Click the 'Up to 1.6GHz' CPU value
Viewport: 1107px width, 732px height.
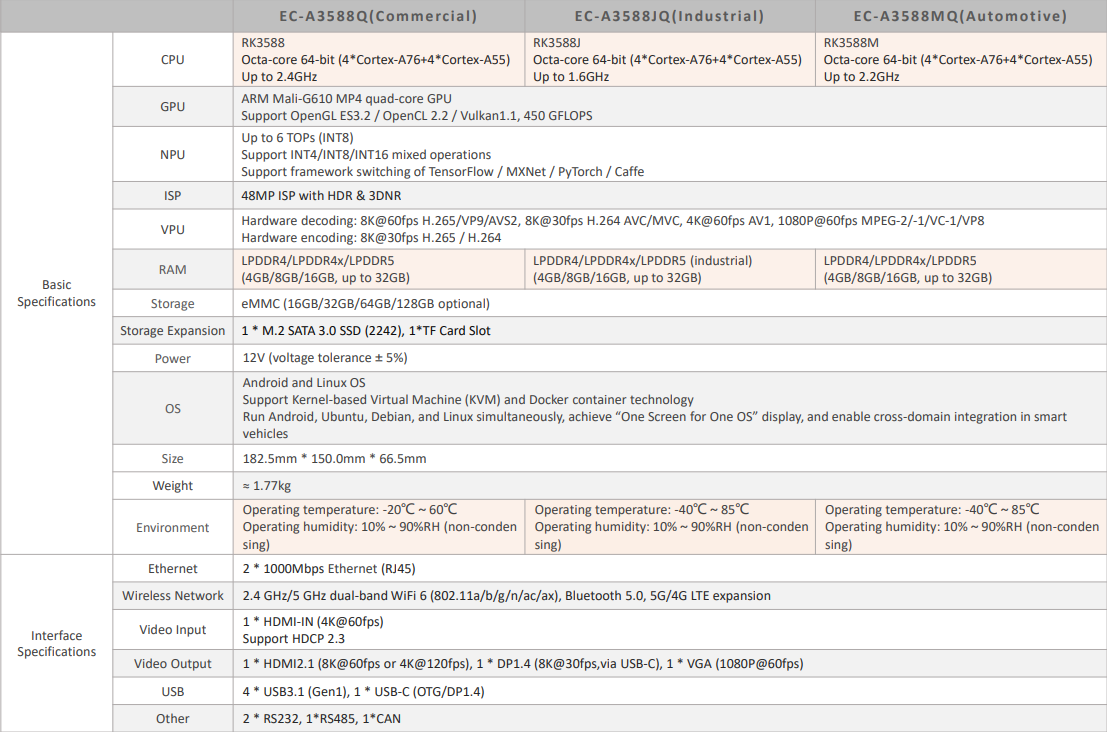[570, 77]
